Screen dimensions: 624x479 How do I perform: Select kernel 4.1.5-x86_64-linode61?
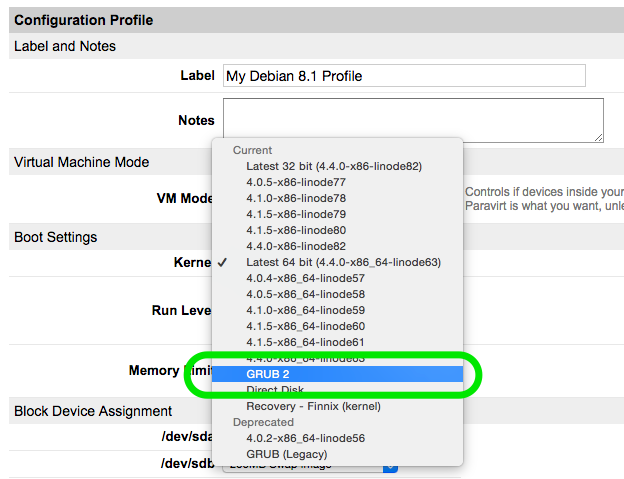coord(305,342)
